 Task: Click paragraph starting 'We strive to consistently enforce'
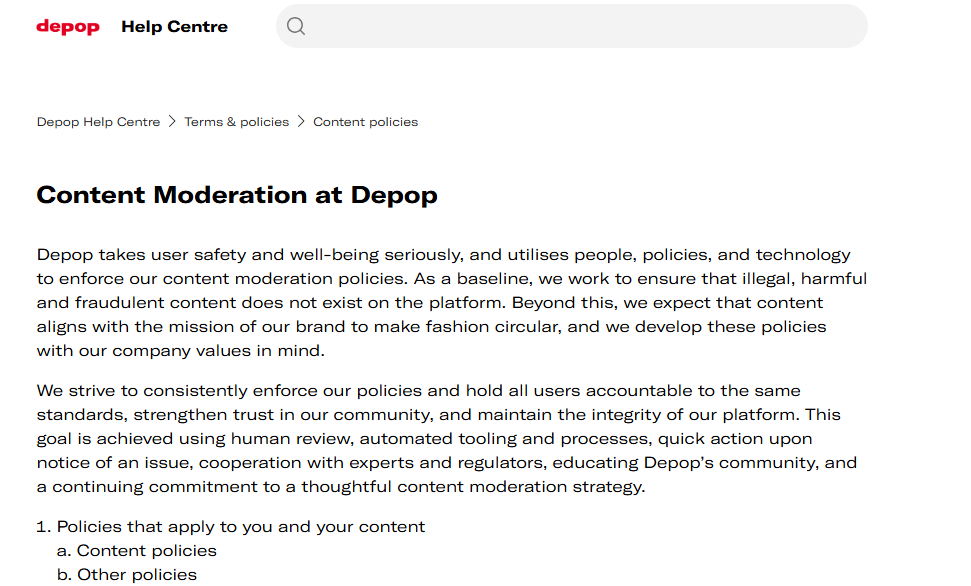(x=446, y=439)
